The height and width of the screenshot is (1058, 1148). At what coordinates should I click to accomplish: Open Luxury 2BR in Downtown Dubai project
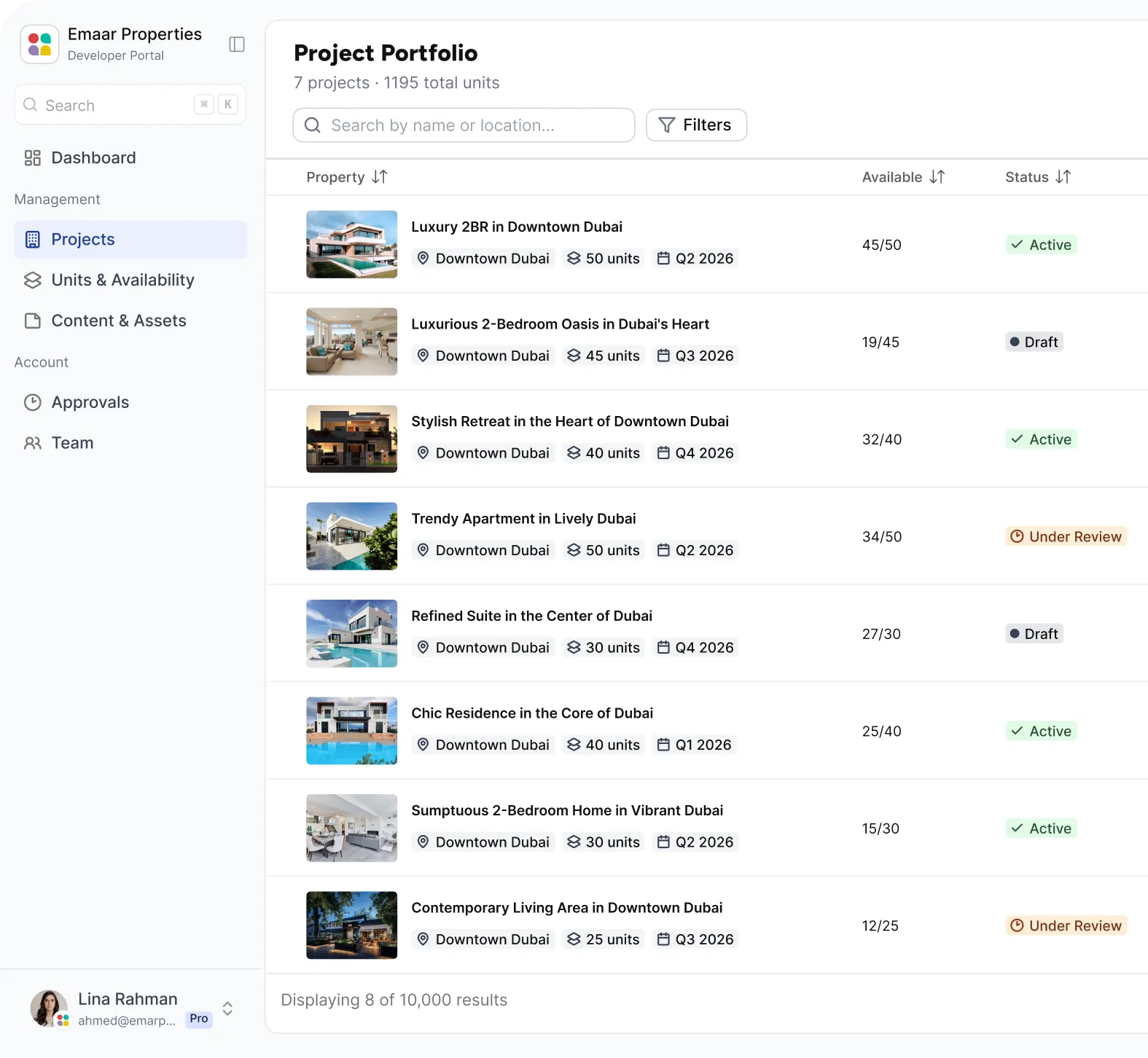click(x=517, y=227)
